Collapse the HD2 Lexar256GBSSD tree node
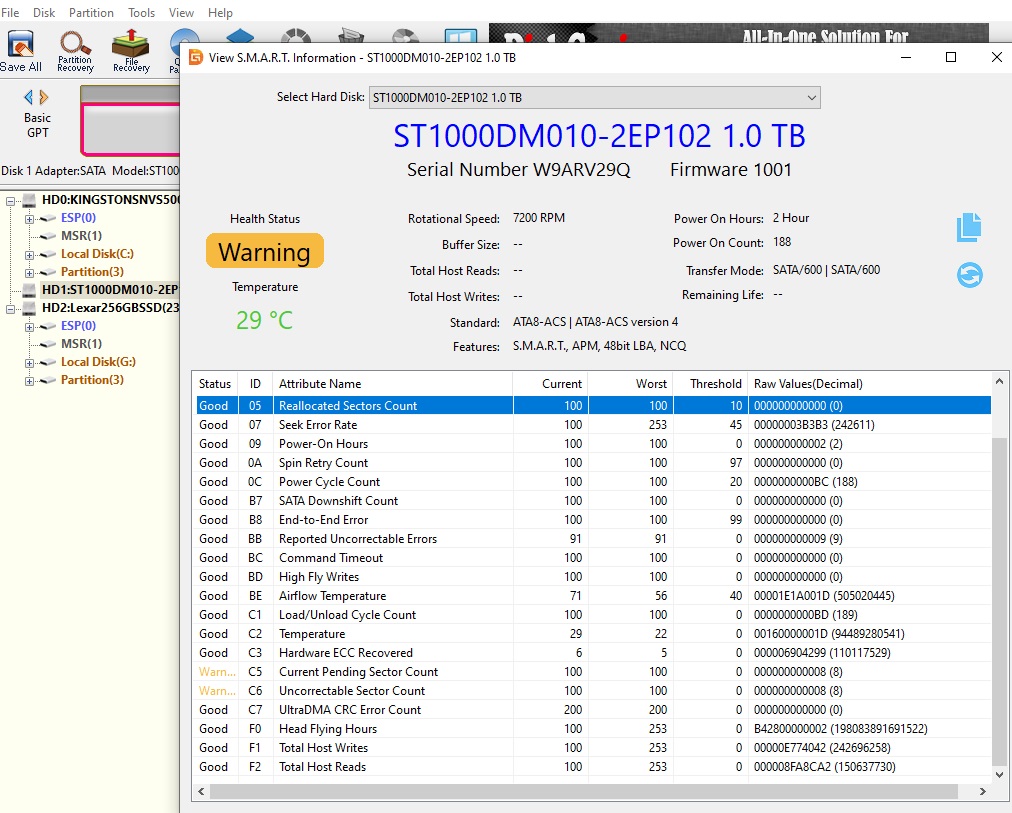The image size is (1012, 813). click(x=10, y=309)
